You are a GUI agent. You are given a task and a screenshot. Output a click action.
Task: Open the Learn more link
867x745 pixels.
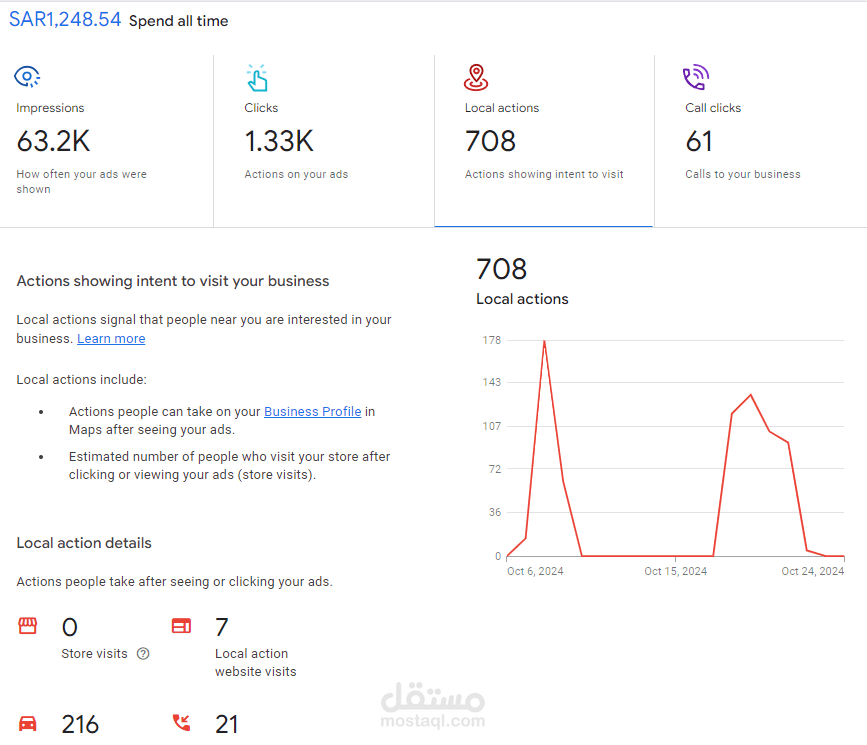(111, 338)
